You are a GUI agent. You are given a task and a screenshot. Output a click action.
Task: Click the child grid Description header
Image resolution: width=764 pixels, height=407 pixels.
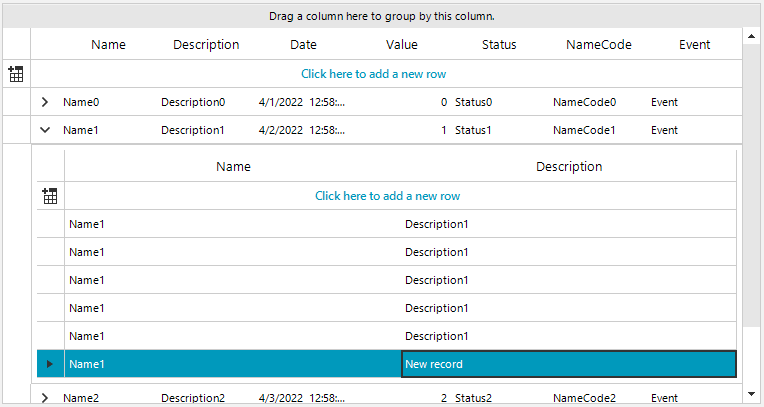click(x=569, y=166)
